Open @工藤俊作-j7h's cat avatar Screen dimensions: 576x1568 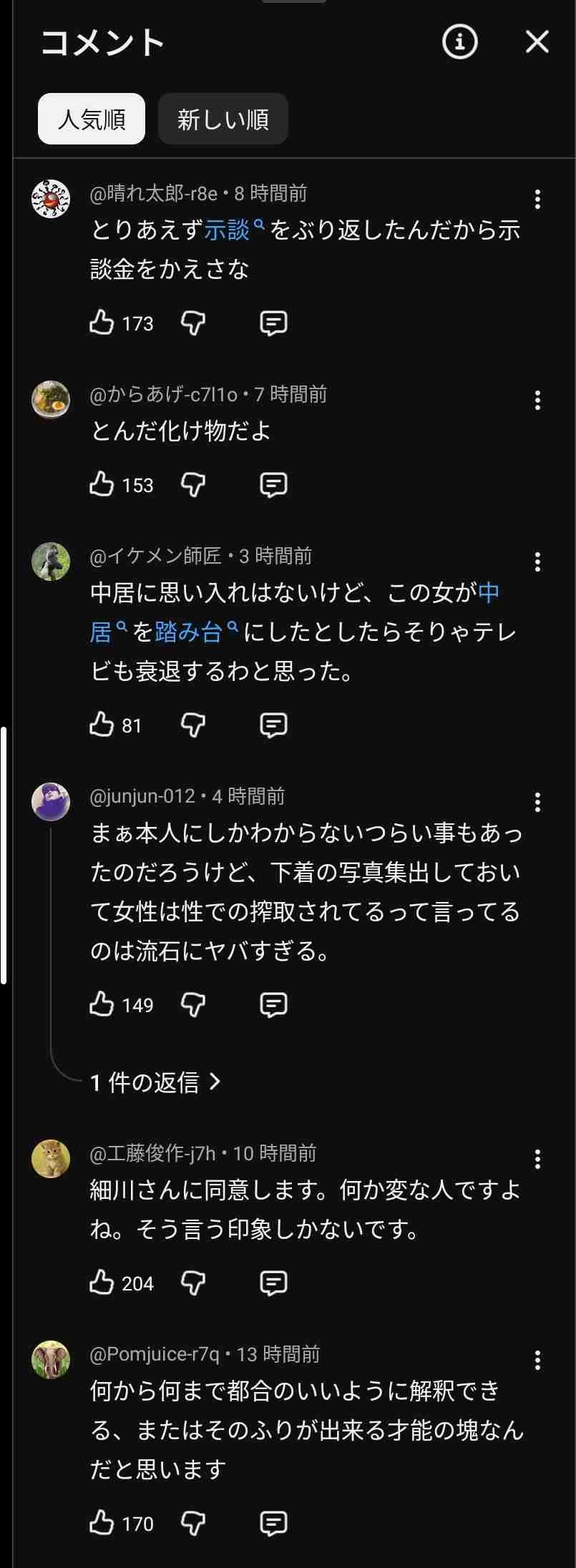[x=51, y=1158]
